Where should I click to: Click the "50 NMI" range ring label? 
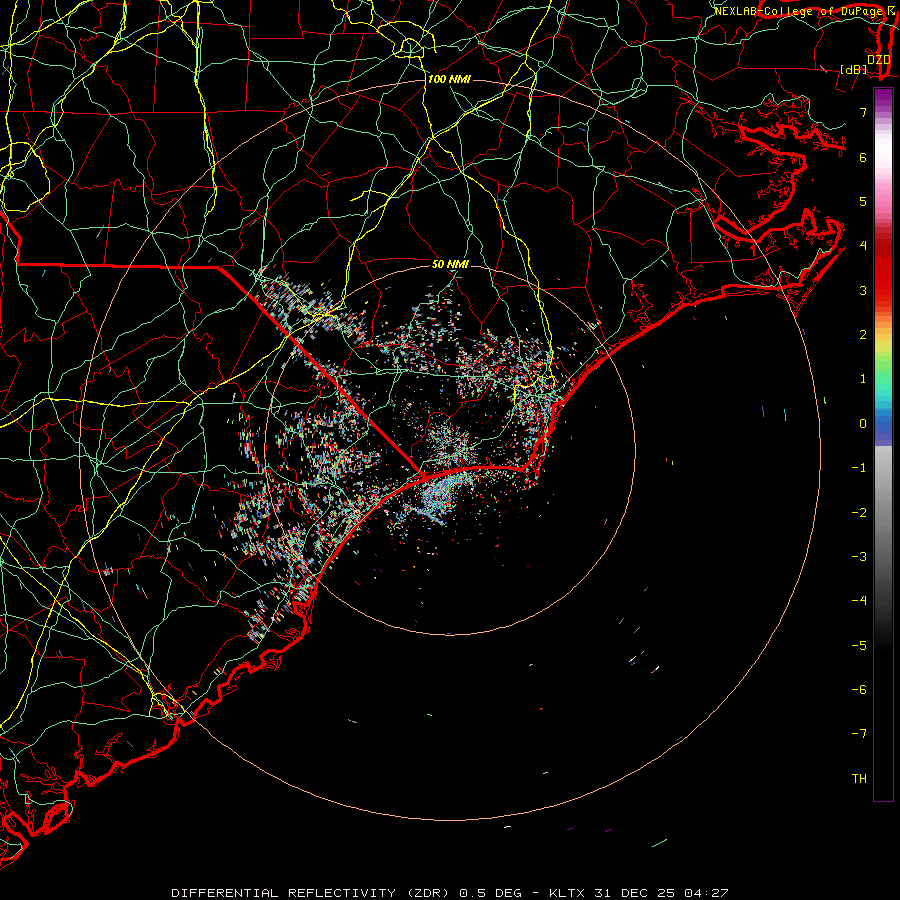[450, 264]
